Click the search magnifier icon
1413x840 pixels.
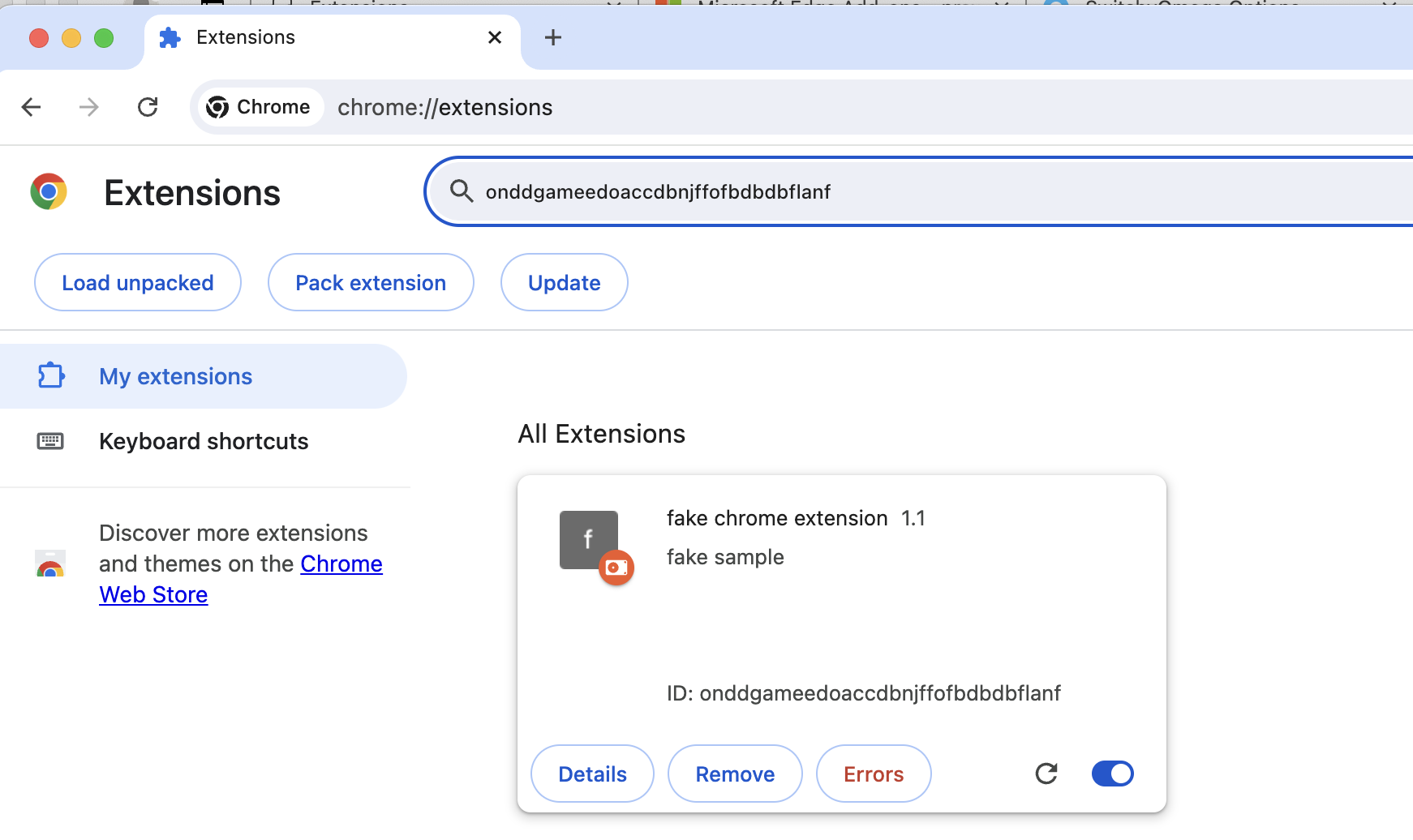coord(462,191)
